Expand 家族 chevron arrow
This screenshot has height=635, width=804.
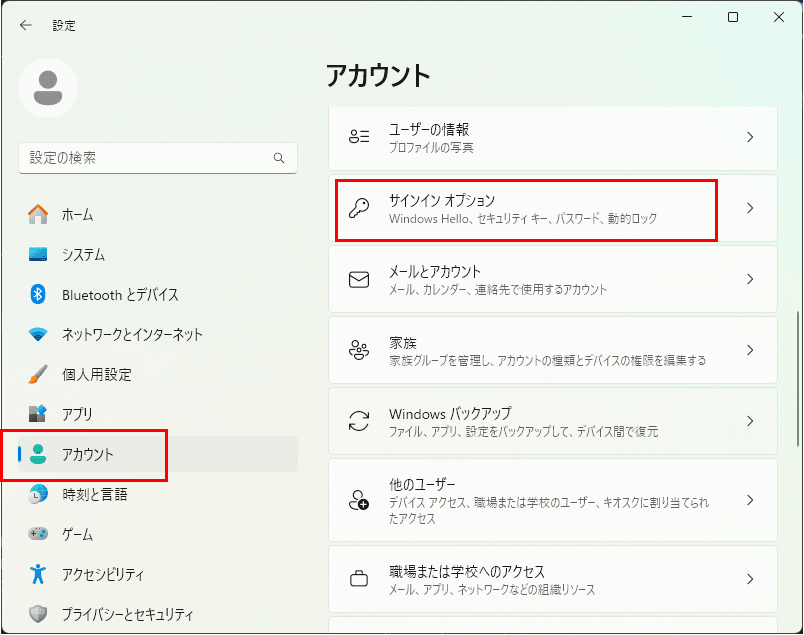750,350
